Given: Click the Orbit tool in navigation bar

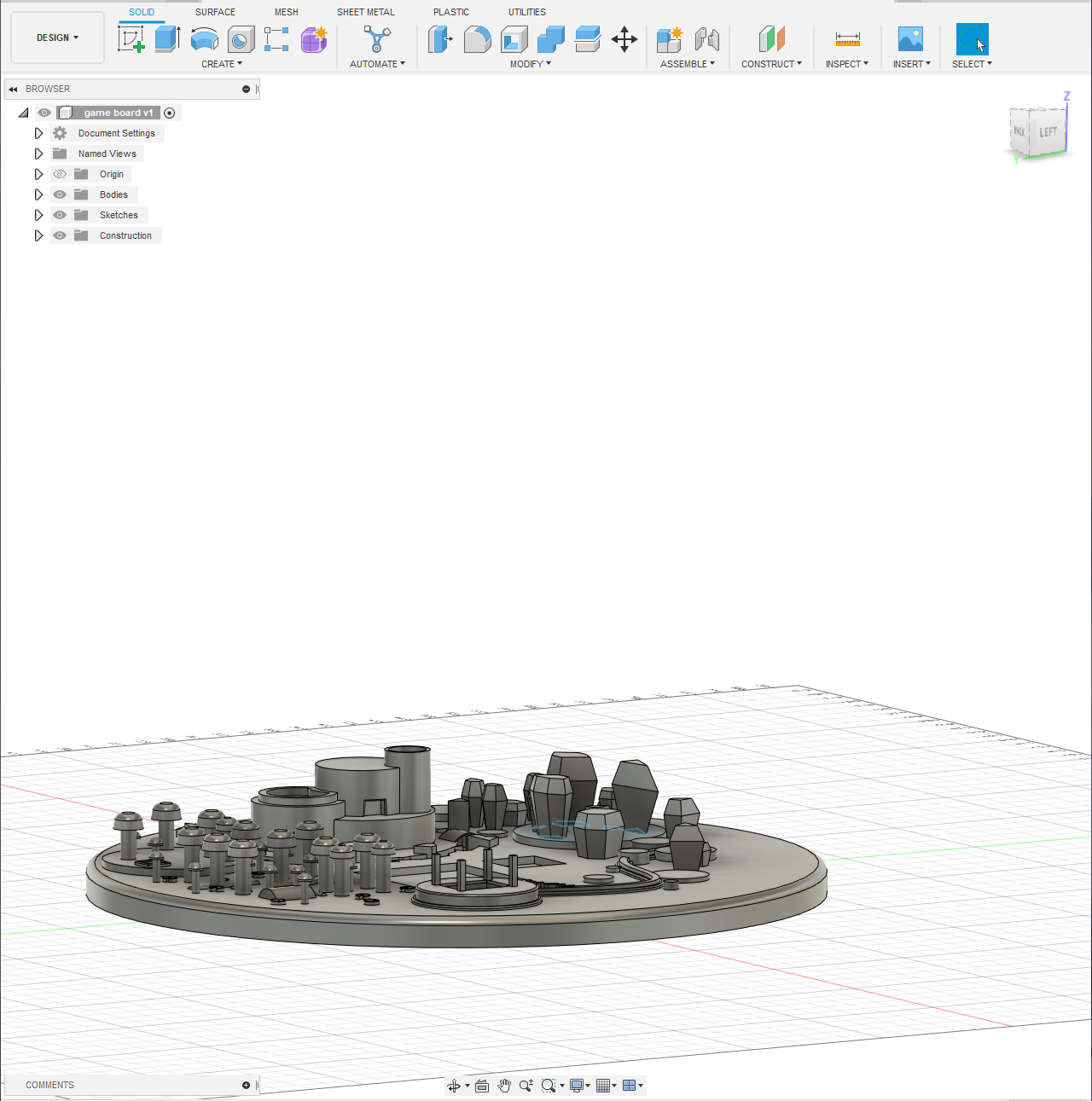Looking at the screenshot, I should [x=454, y=1086].
